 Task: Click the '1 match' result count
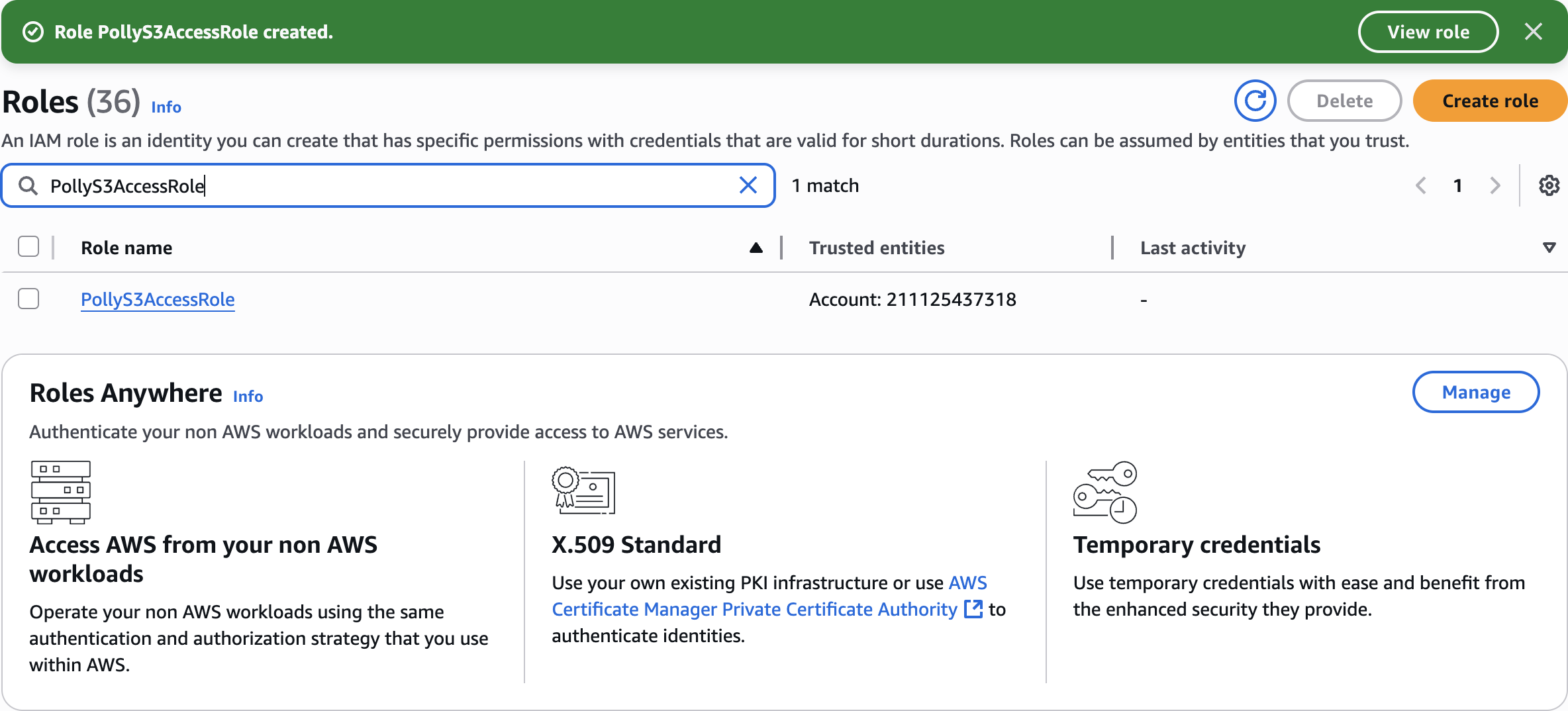[825, 185]
